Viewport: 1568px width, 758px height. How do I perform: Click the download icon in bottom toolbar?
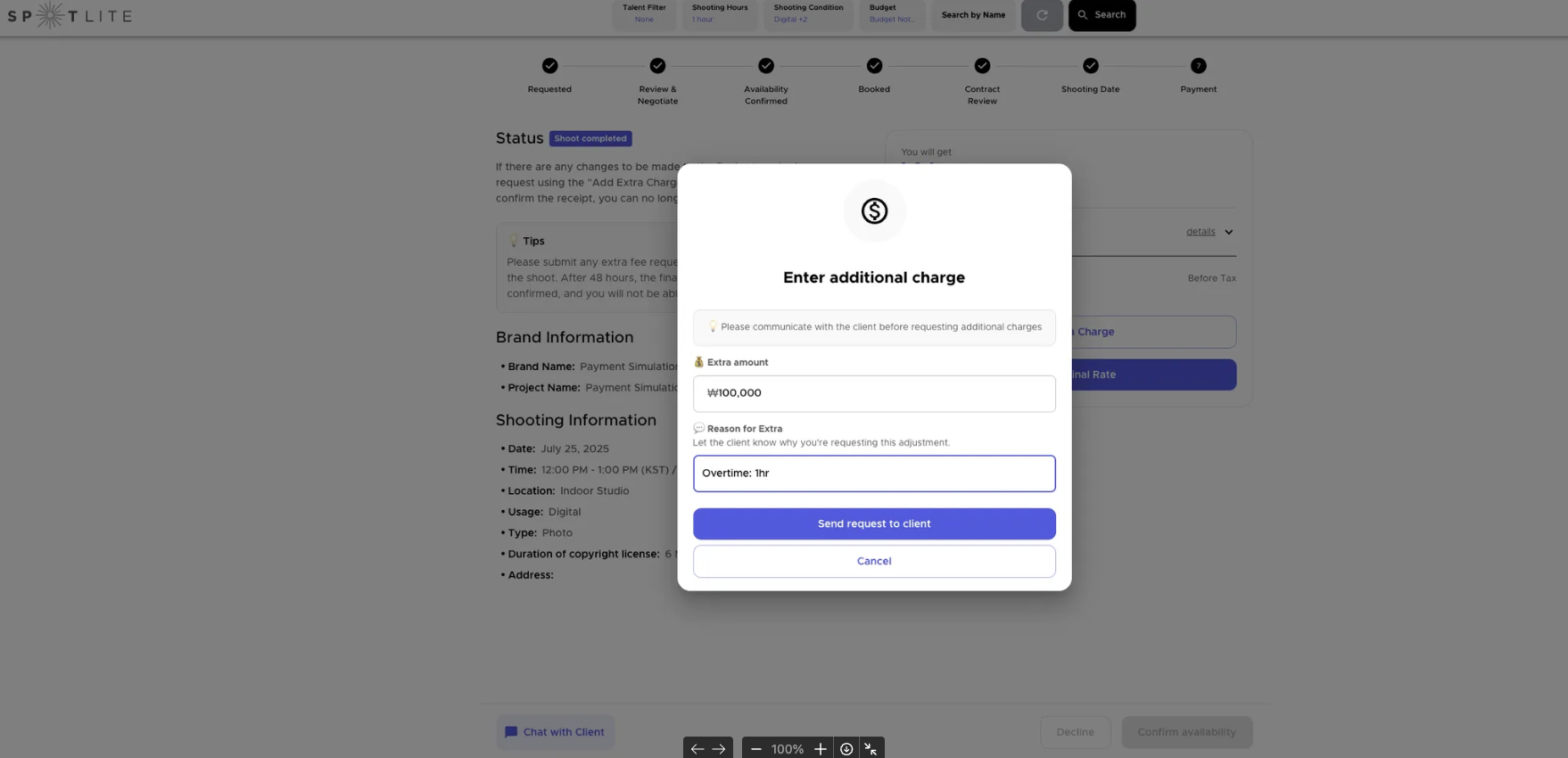(x=846, y=749)
